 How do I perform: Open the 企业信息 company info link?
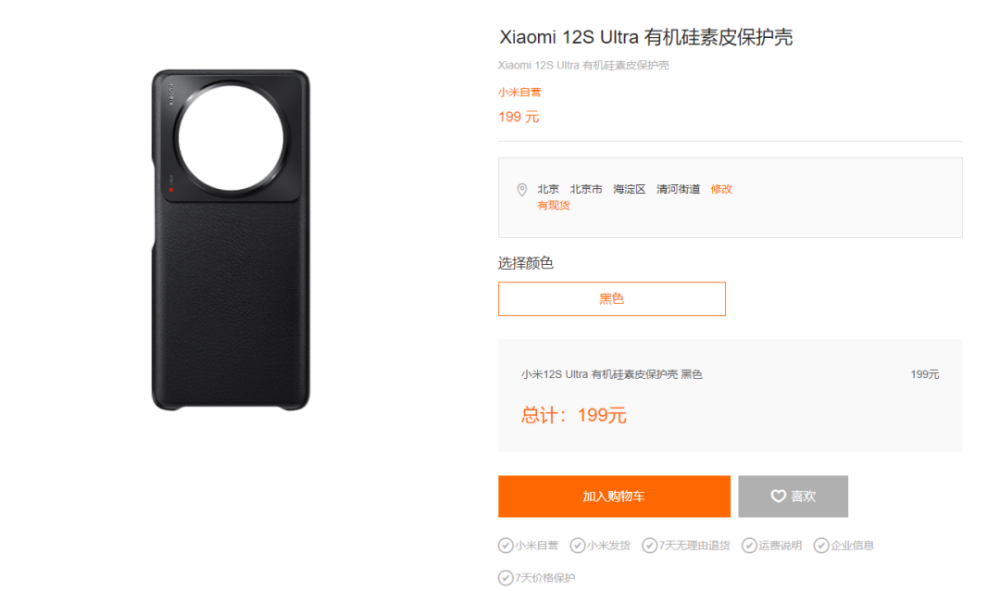point(852,546)
